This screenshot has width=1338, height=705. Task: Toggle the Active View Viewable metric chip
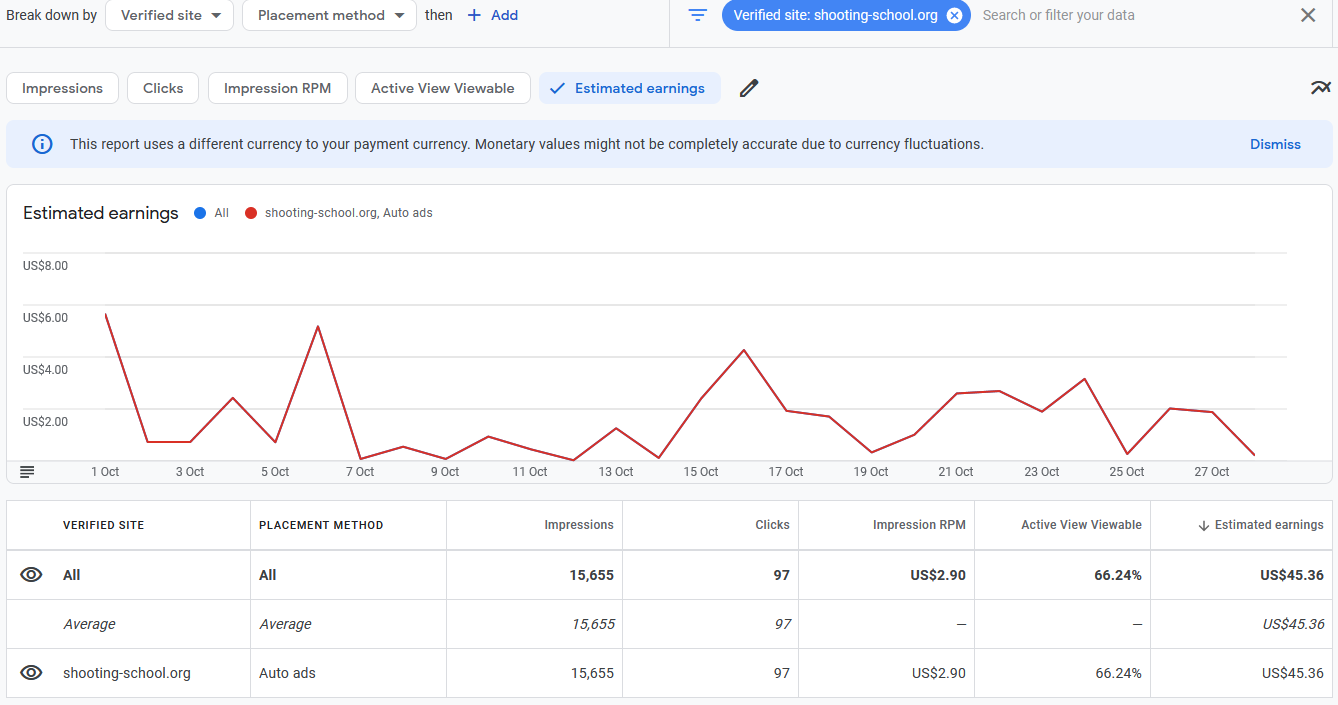pos(443,88)
